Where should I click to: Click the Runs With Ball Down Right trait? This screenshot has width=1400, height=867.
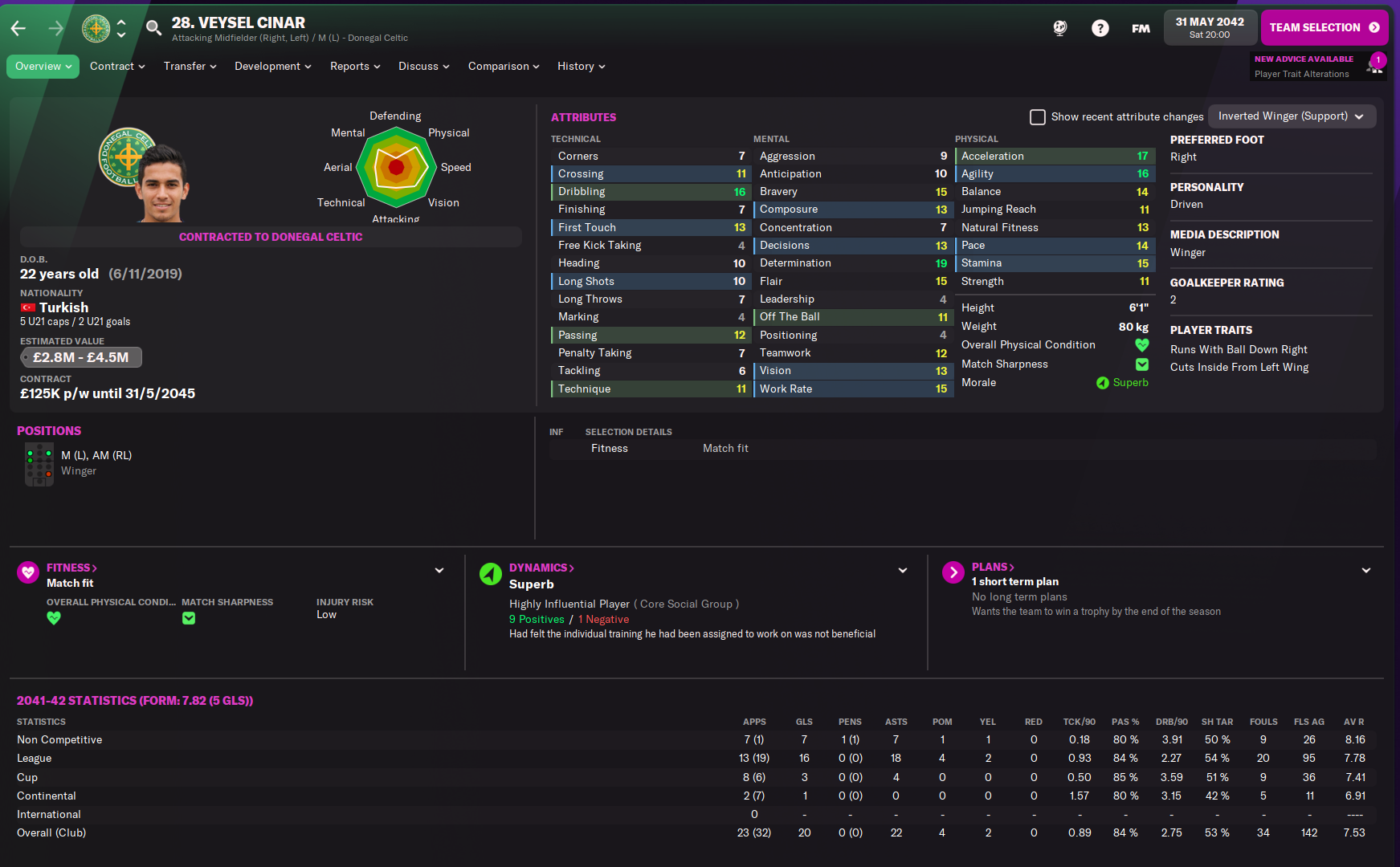[x=1239, y=350]
